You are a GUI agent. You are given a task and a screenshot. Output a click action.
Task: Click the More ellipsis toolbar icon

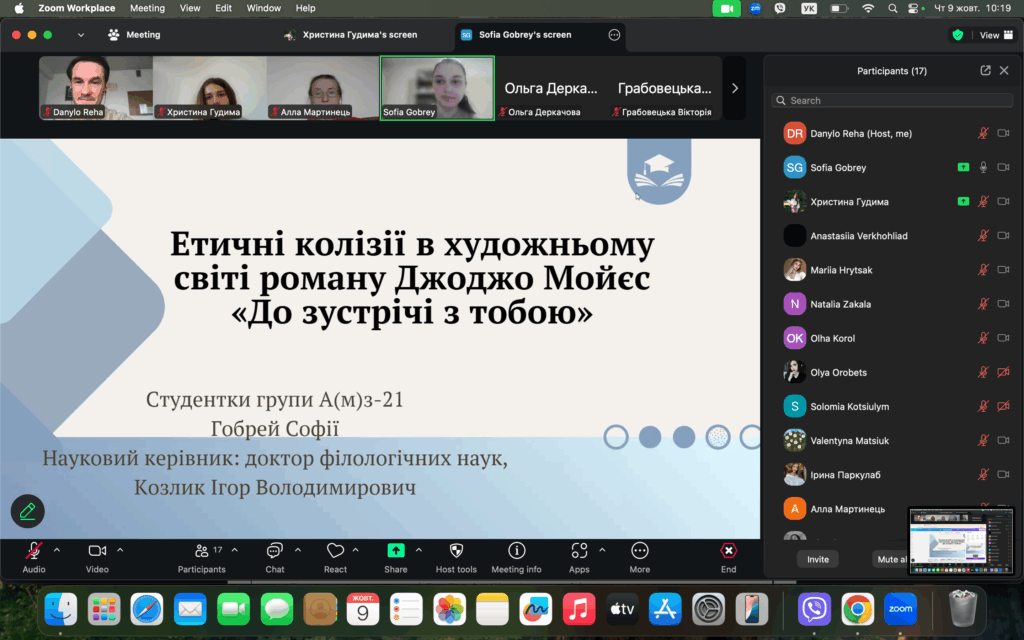(640, 551)
